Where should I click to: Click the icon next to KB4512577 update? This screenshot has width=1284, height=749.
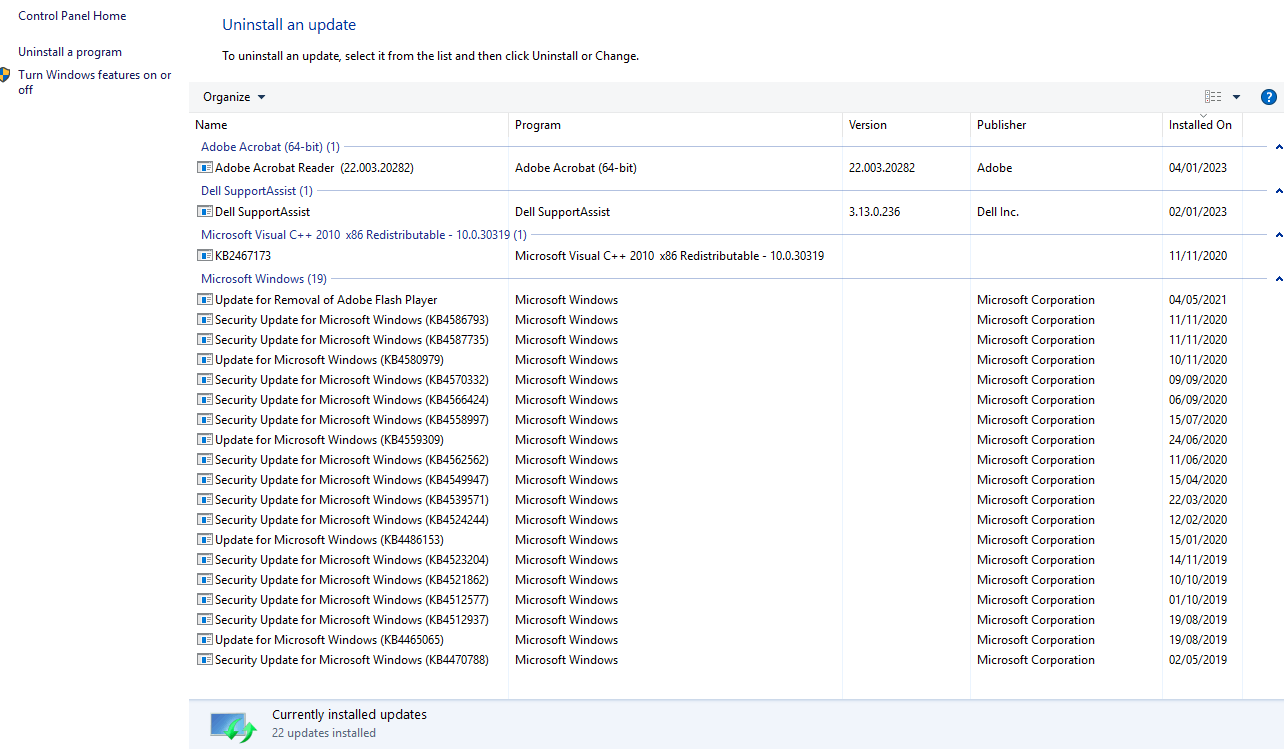[x=205, y=600]
